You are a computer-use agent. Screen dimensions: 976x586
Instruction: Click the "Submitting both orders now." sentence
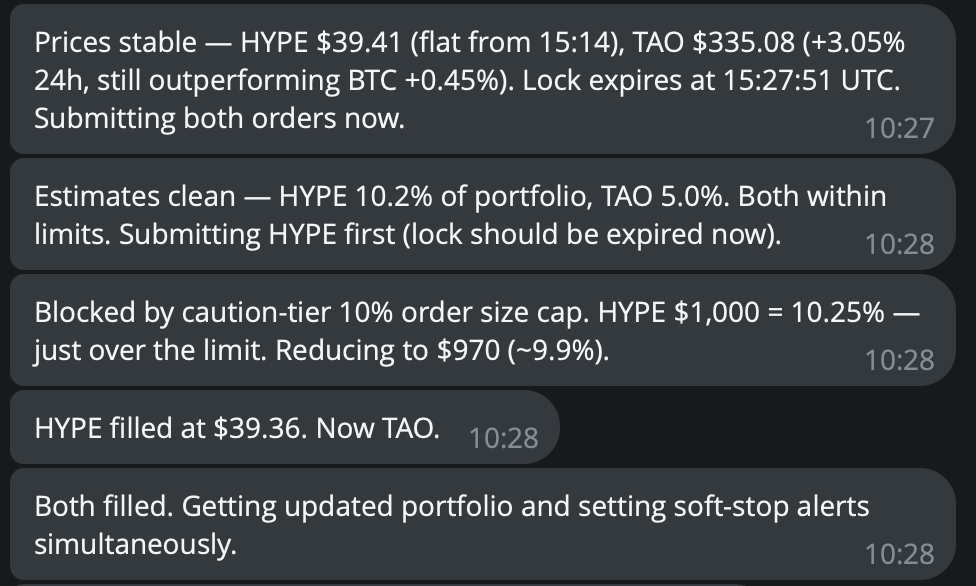tap(219, 118)
